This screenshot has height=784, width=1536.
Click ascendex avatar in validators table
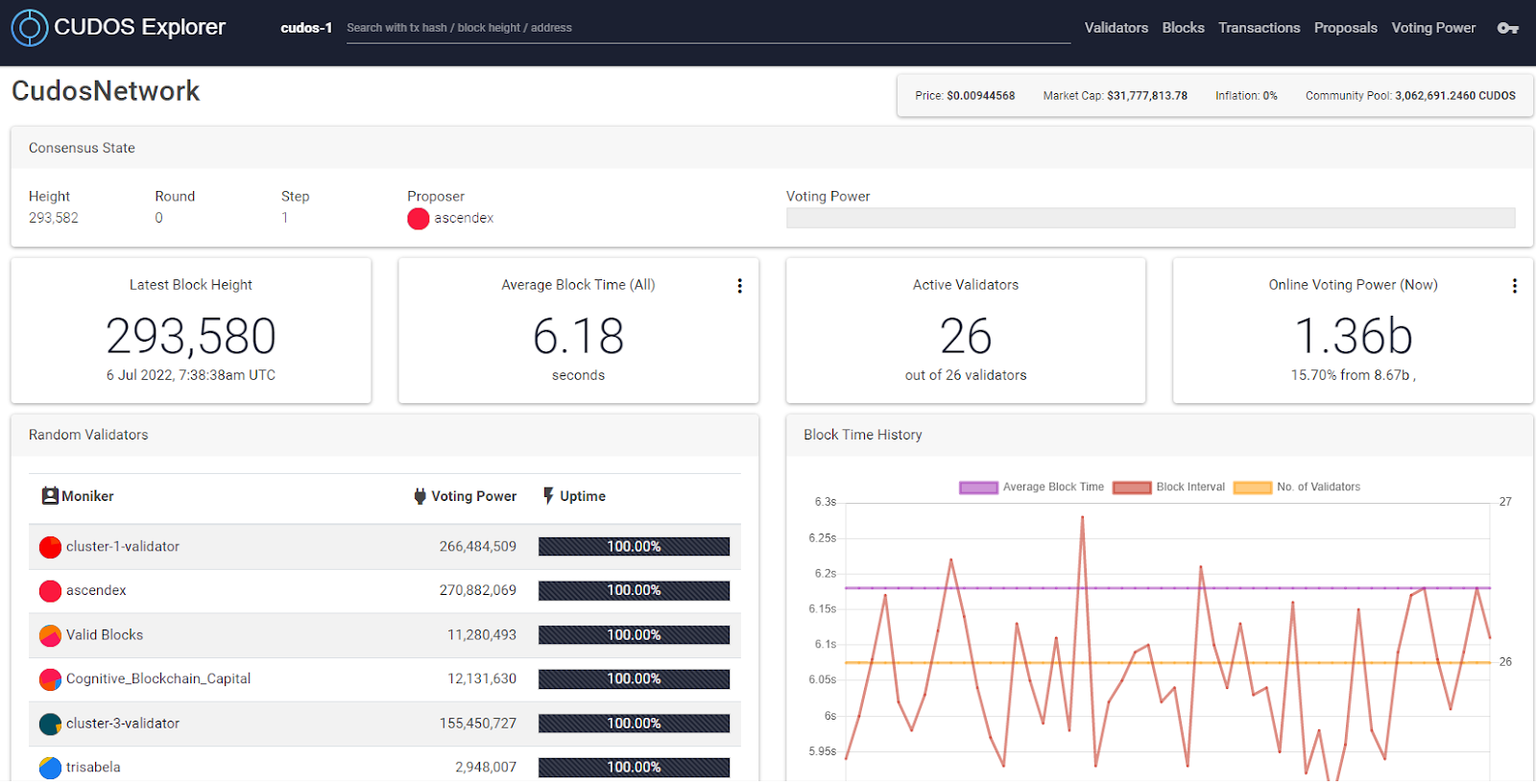(x=50, y=591)
